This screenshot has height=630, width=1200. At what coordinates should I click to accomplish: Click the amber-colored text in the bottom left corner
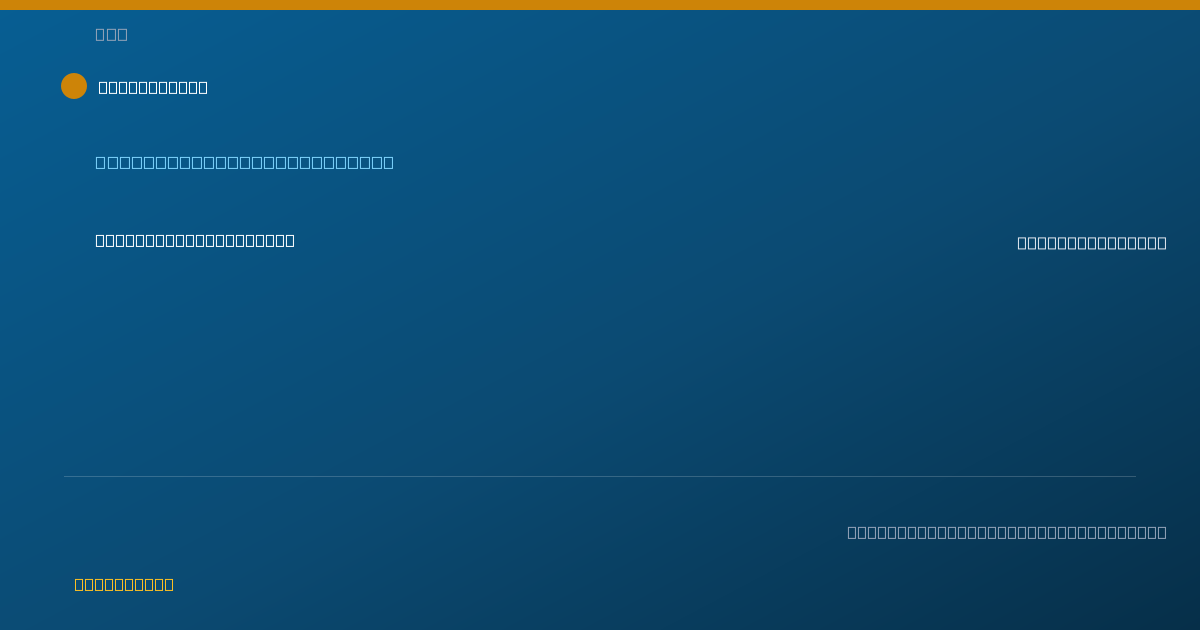coord(124,584)
